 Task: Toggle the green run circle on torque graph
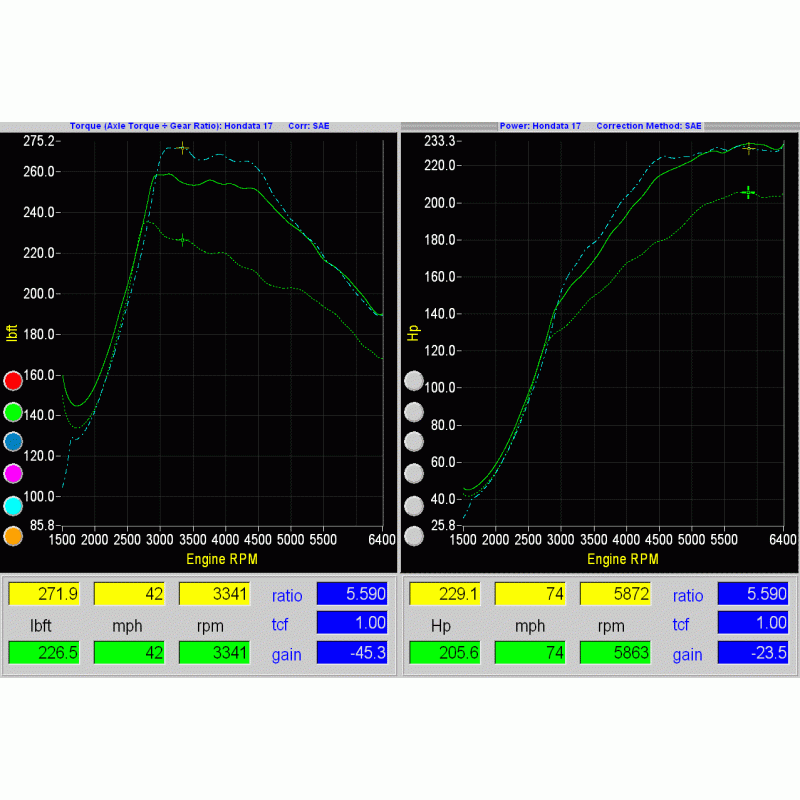coord(14,412)
